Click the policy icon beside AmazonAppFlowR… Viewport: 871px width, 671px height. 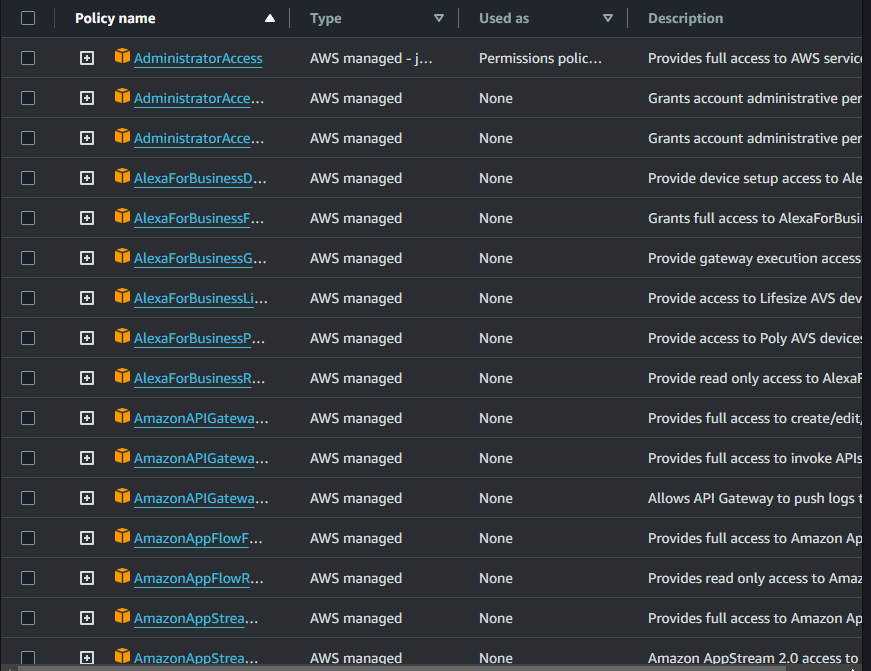click(x=122, y=576)
